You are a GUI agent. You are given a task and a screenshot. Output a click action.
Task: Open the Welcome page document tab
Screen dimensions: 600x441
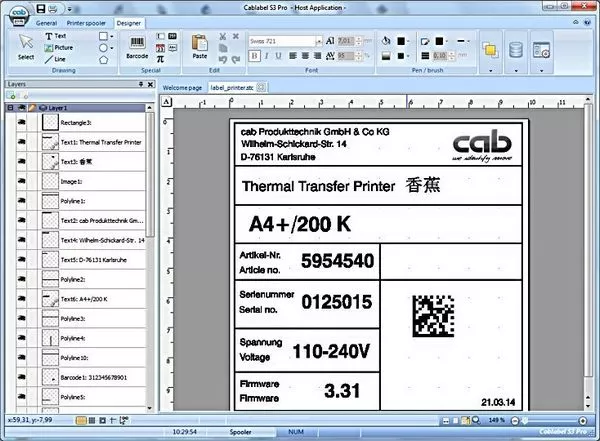(182, 89)
